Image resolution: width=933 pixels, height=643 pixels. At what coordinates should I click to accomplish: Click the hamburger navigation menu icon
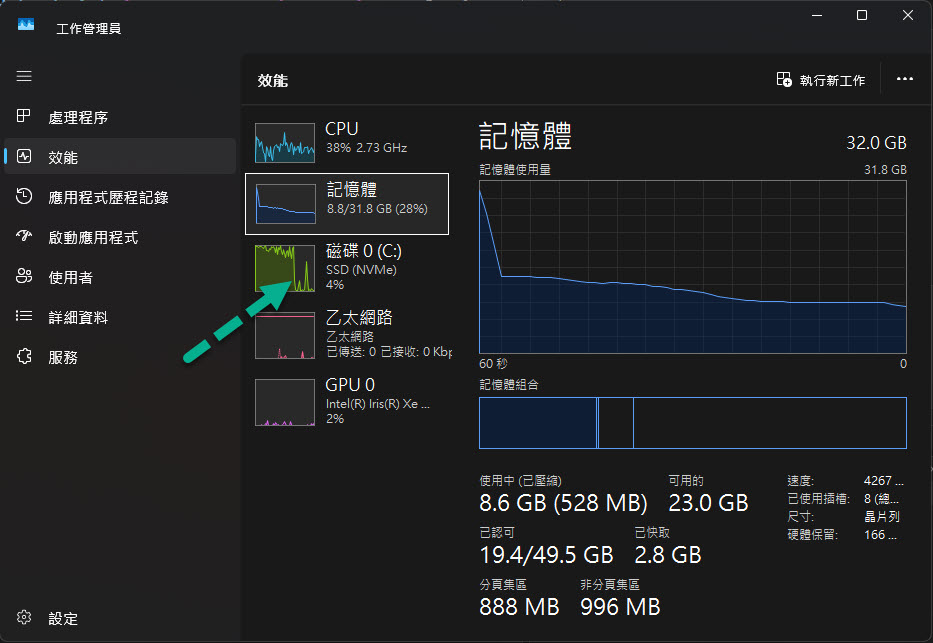24,76
